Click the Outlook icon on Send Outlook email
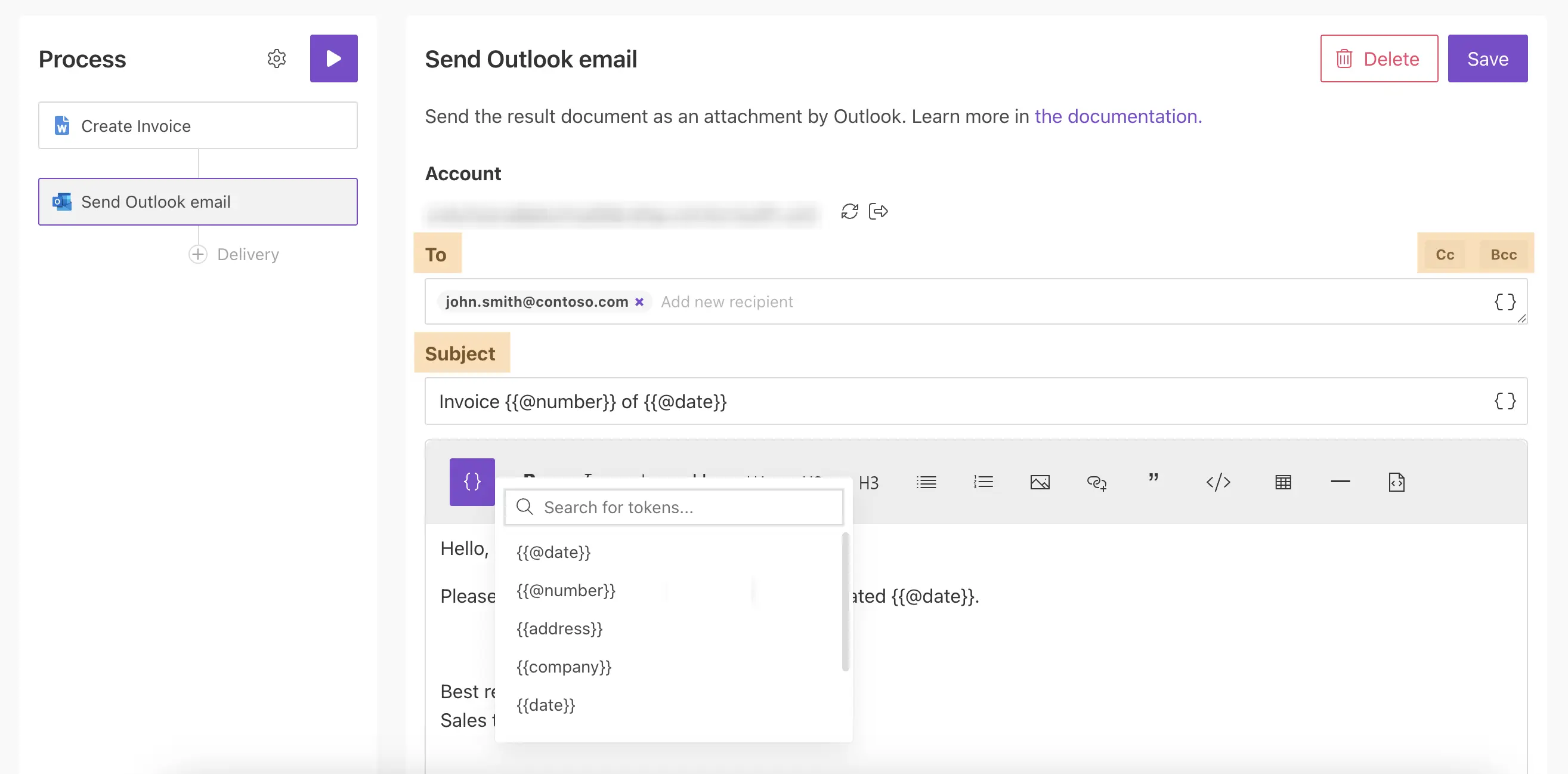1568x774 pixels. tap(62, 202)
